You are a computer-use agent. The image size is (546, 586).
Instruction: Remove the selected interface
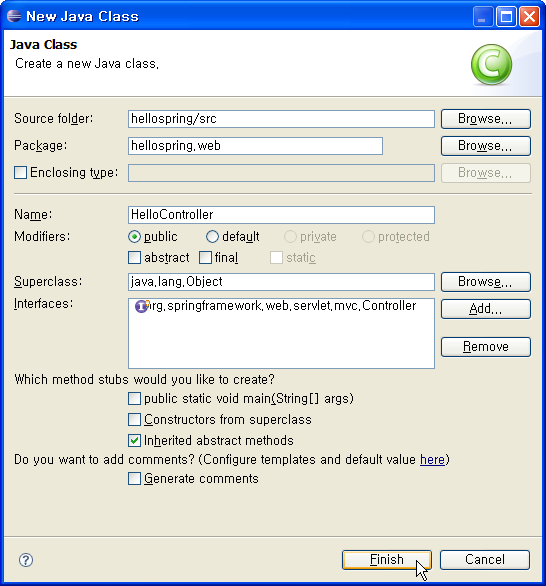[x=485, y=347]
